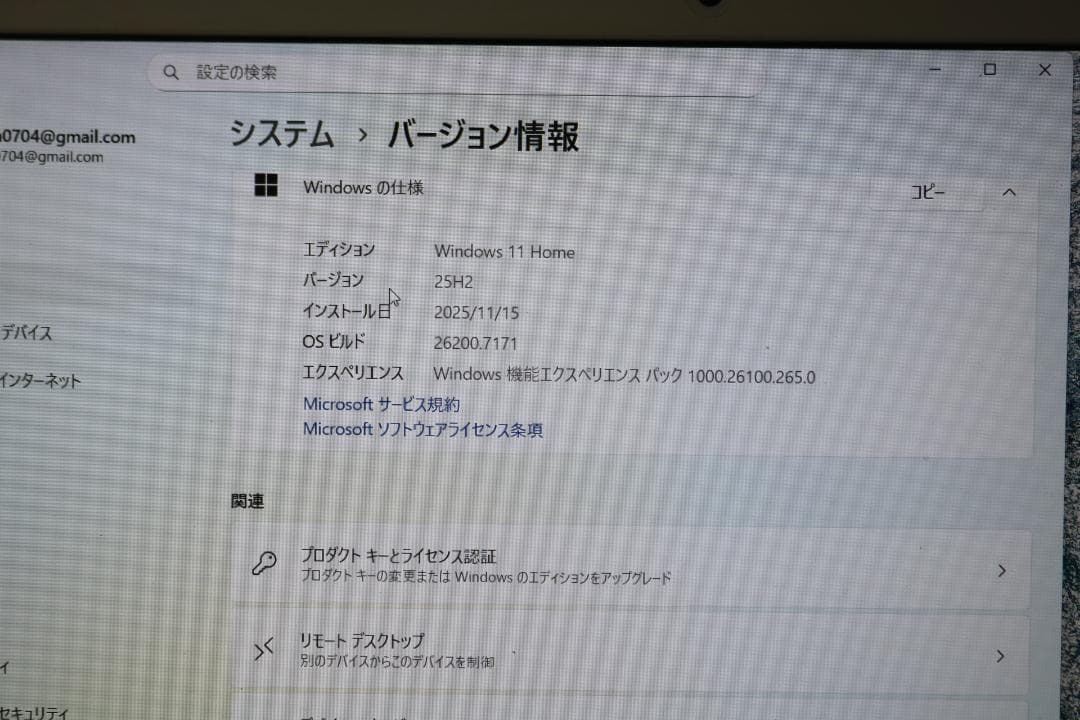
Task: Click システム in the breadcrumb navigation
Action: 280,136
